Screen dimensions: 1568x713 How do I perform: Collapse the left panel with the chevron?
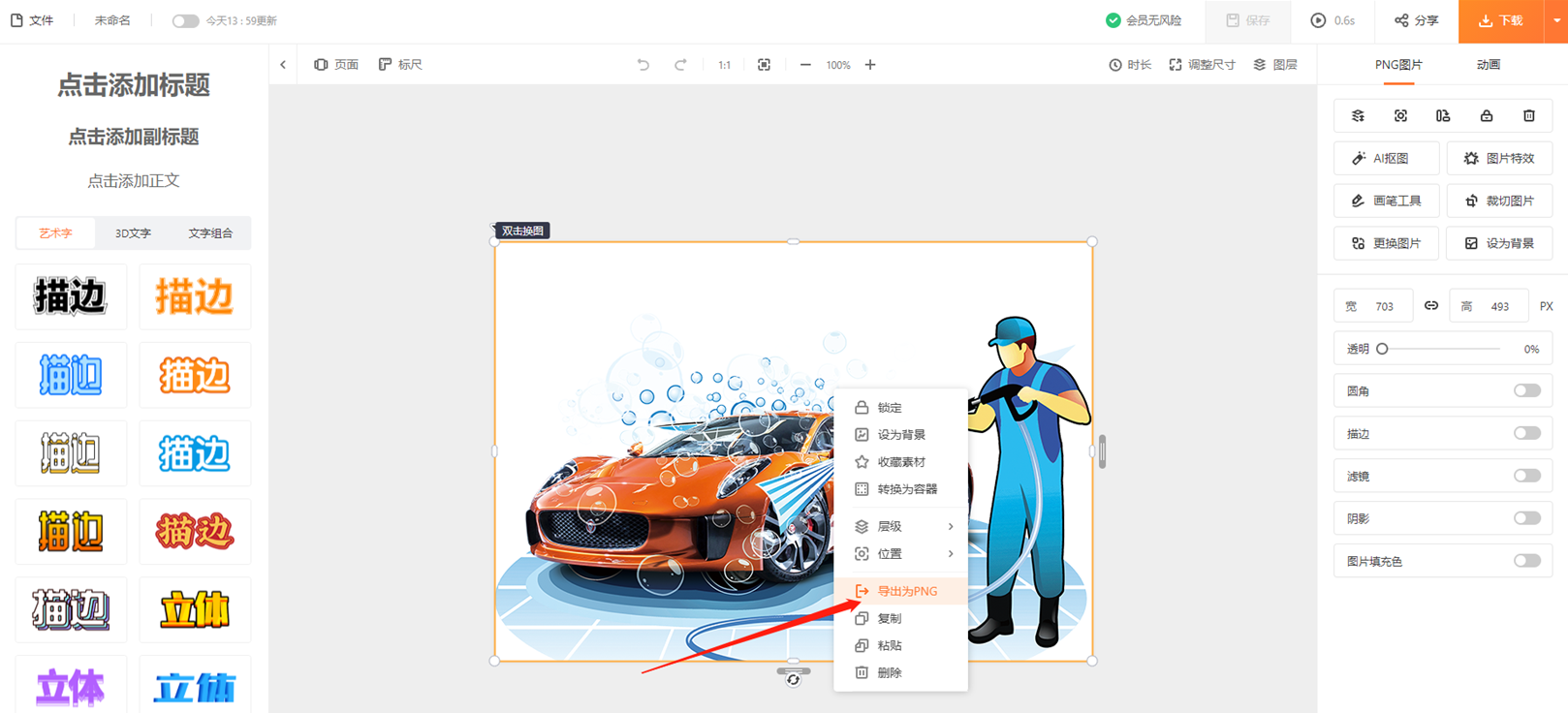283,65
